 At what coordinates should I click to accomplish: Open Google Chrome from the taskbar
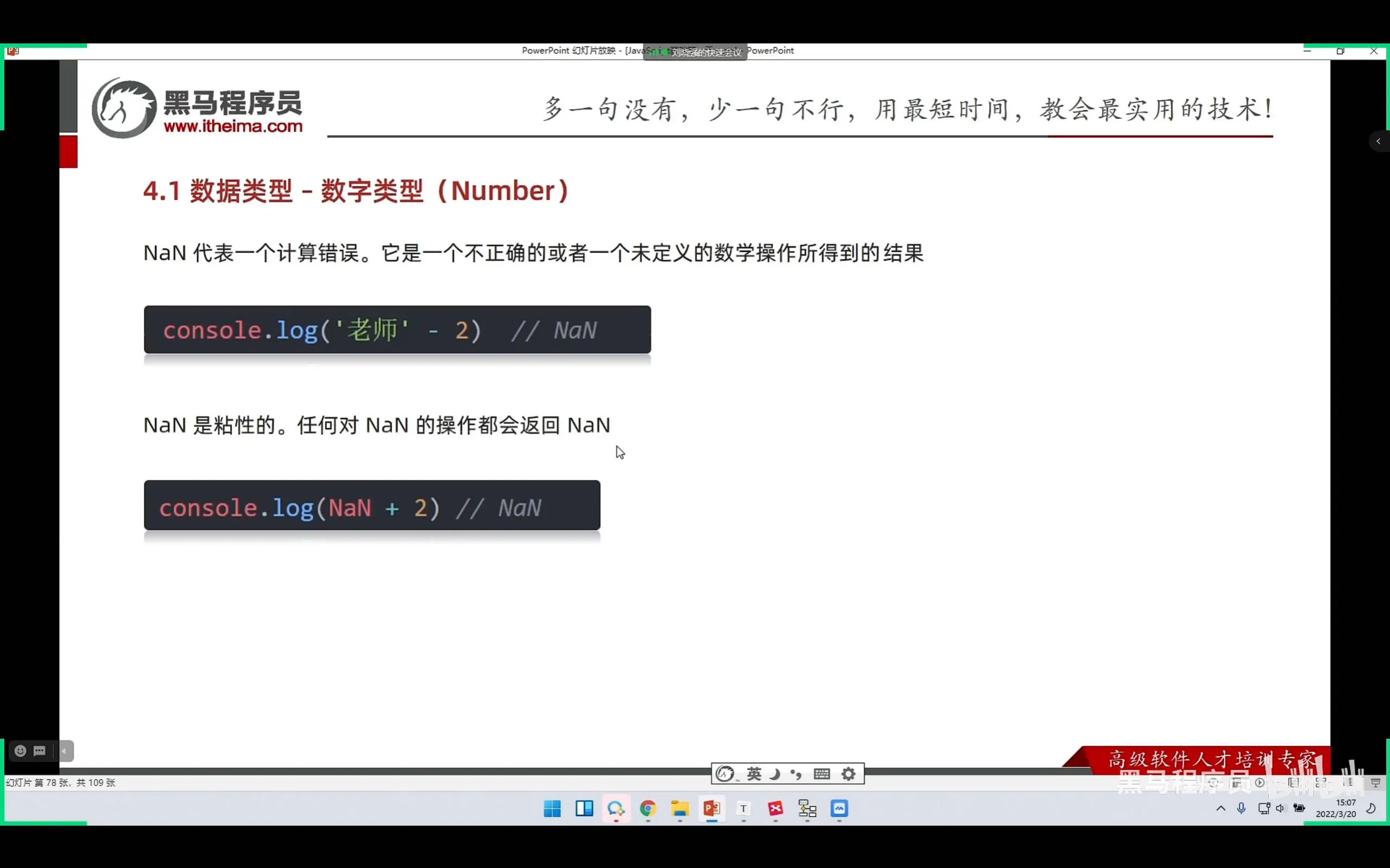pyautogui.click(x=648, y=808)
